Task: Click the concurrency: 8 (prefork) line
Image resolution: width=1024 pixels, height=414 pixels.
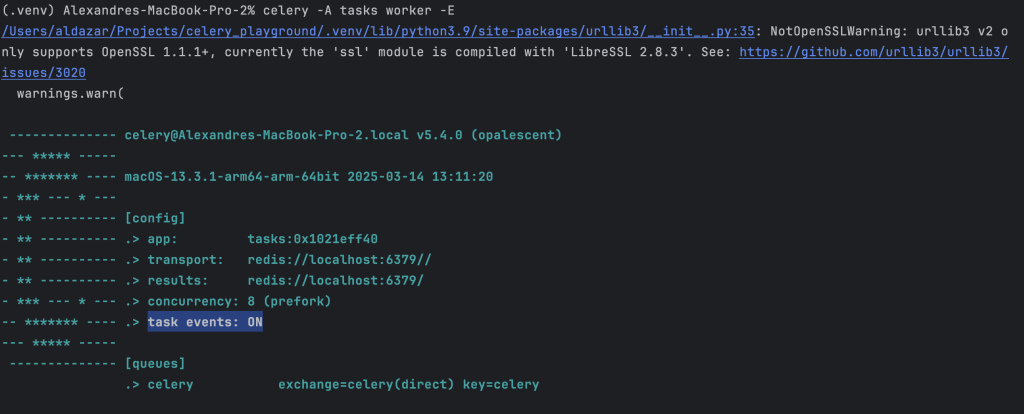Action: click(239, 302)
